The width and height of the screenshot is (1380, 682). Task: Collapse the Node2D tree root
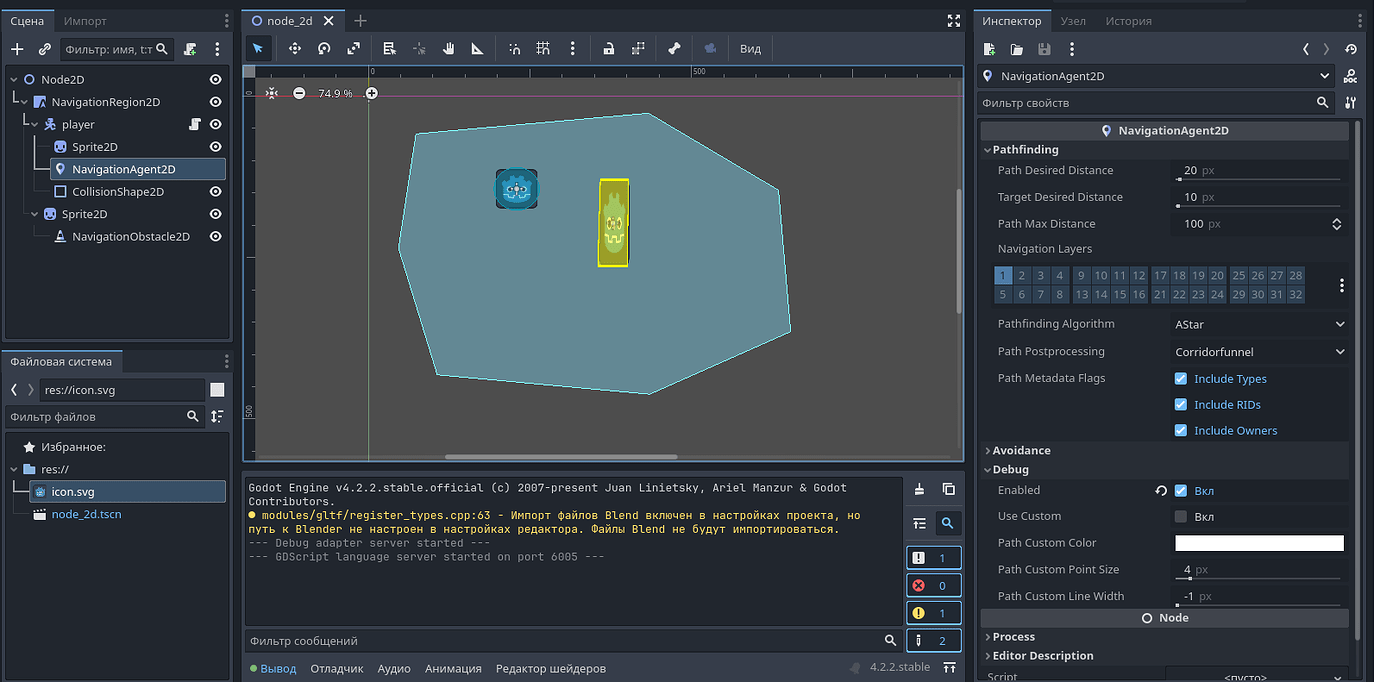[x=13, y=79]
